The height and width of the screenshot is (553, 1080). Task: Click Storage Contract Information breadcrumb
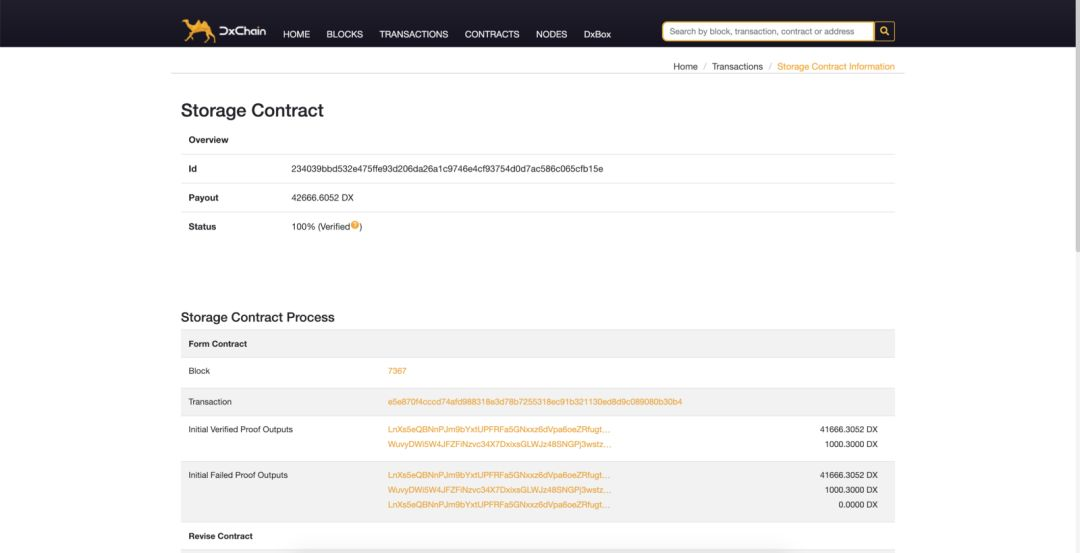click(835, 67)
